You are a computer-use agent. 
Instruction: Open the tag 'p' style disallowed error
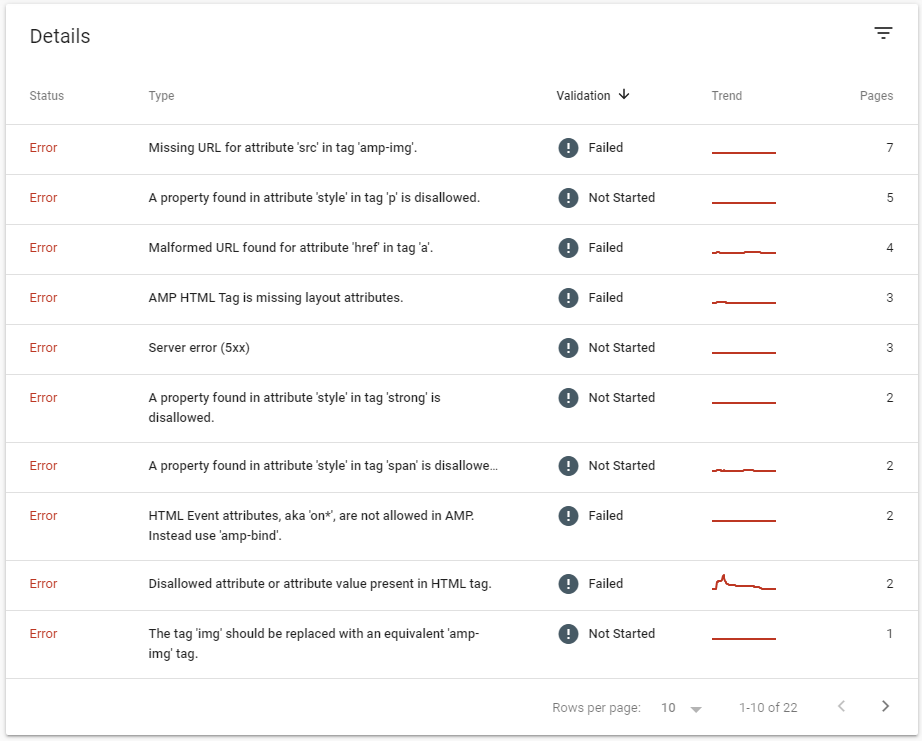coord(314,198)
